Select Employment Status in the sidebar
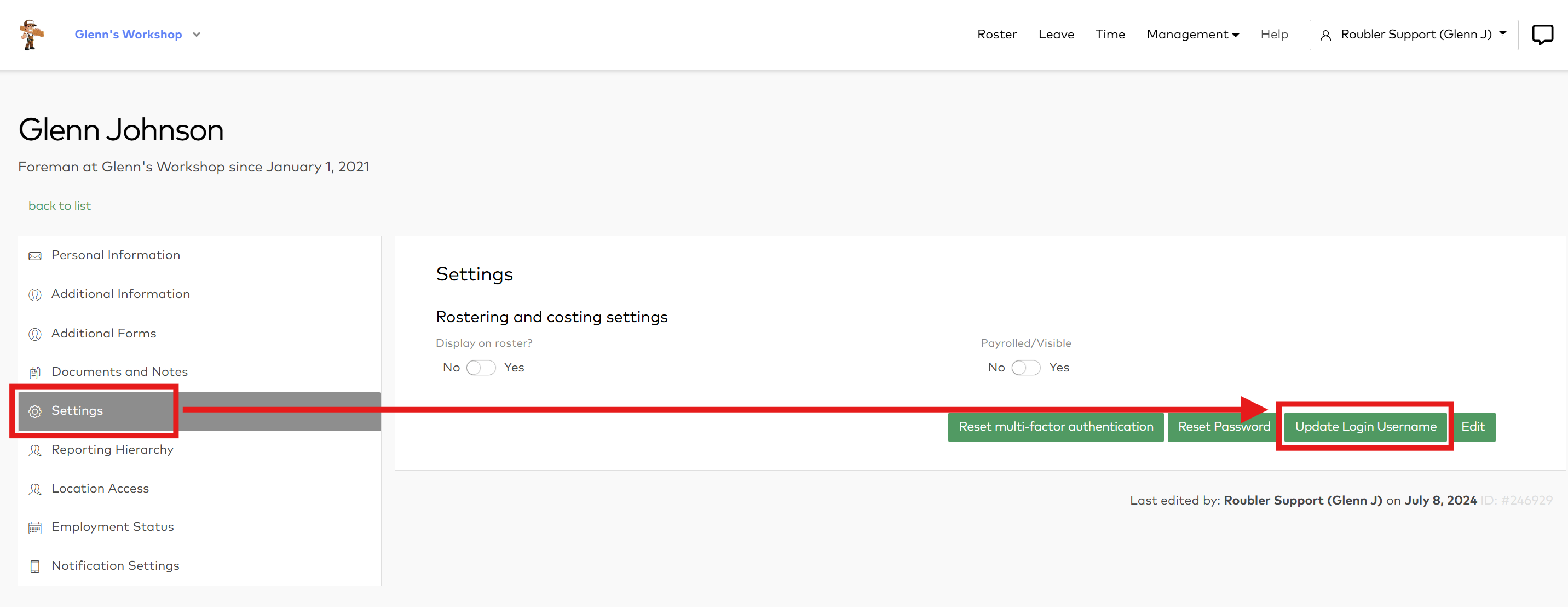Image resolution: width=1568 pixels, height=607 pixels. tap(199, 527)
